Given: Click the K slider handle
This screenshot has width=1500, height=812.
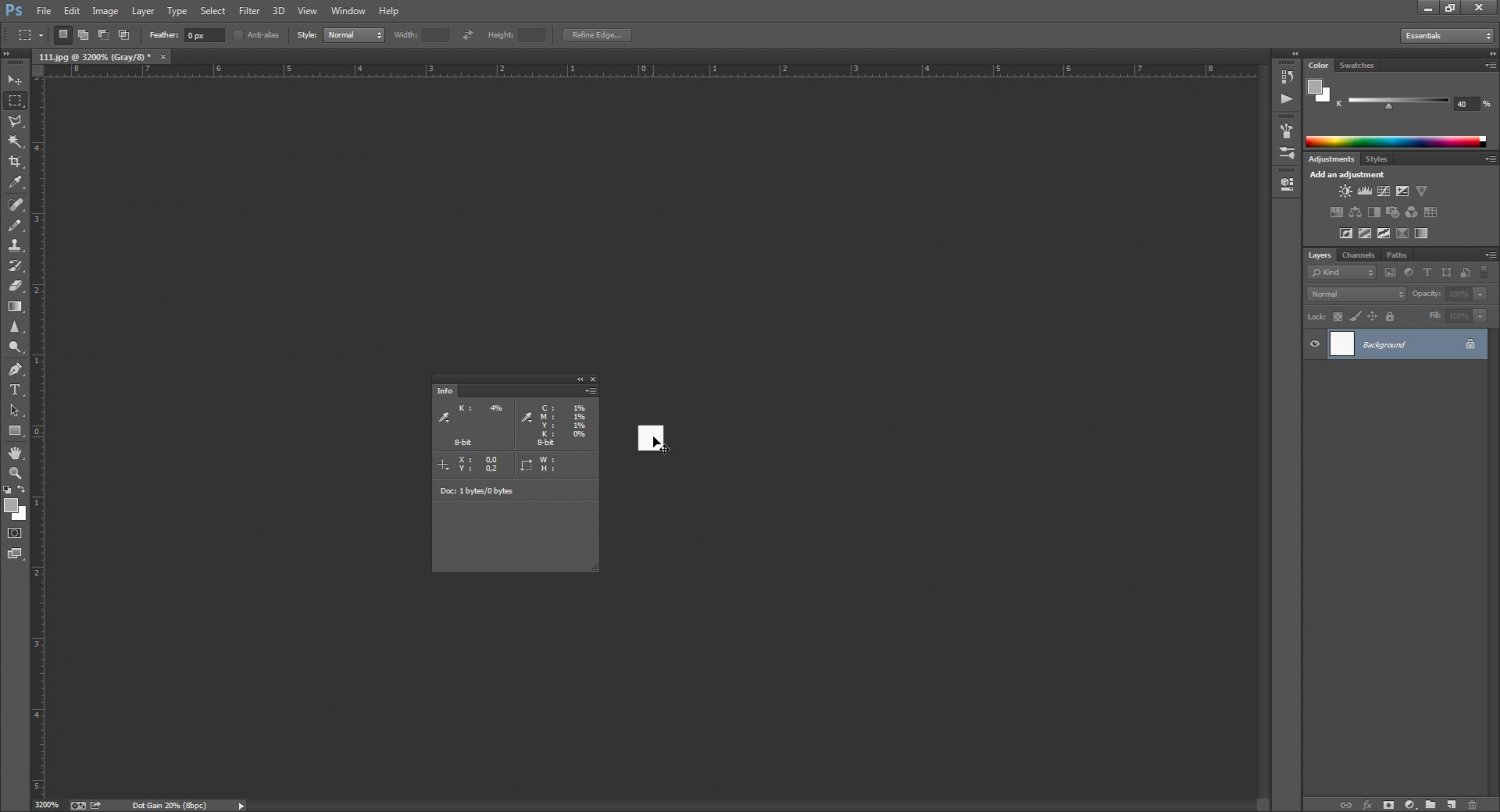Looking at the screenshot, I should pos(1388,105).
